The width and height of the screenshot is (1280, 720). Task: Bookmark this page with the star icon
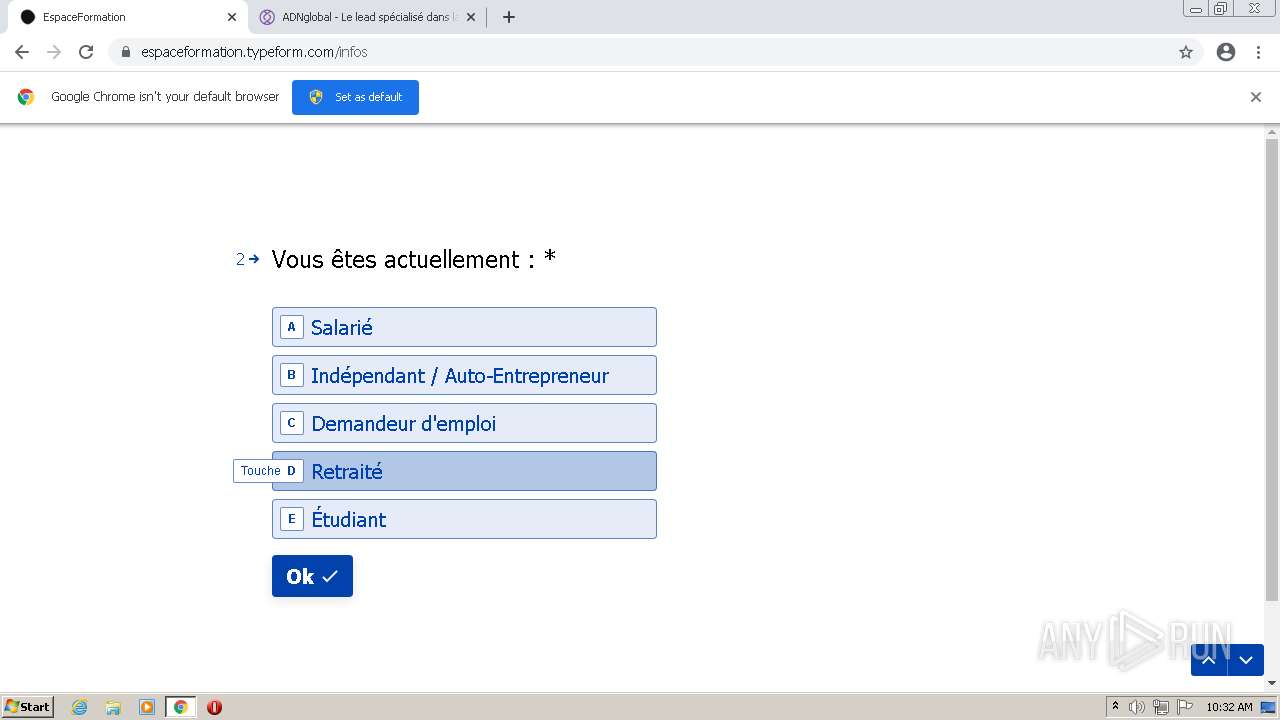click(1186, 52)
